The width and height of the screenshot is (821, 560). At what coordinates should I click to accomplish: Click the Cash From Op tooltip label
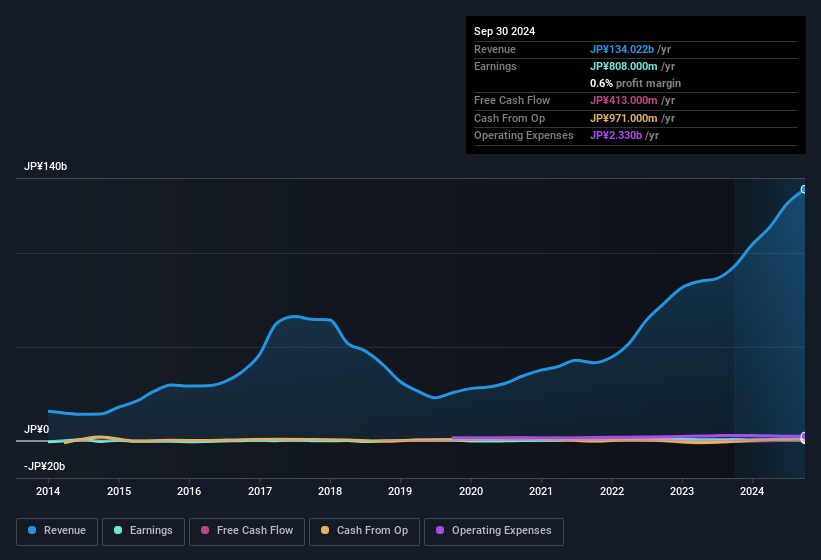(x=509, y=118)
